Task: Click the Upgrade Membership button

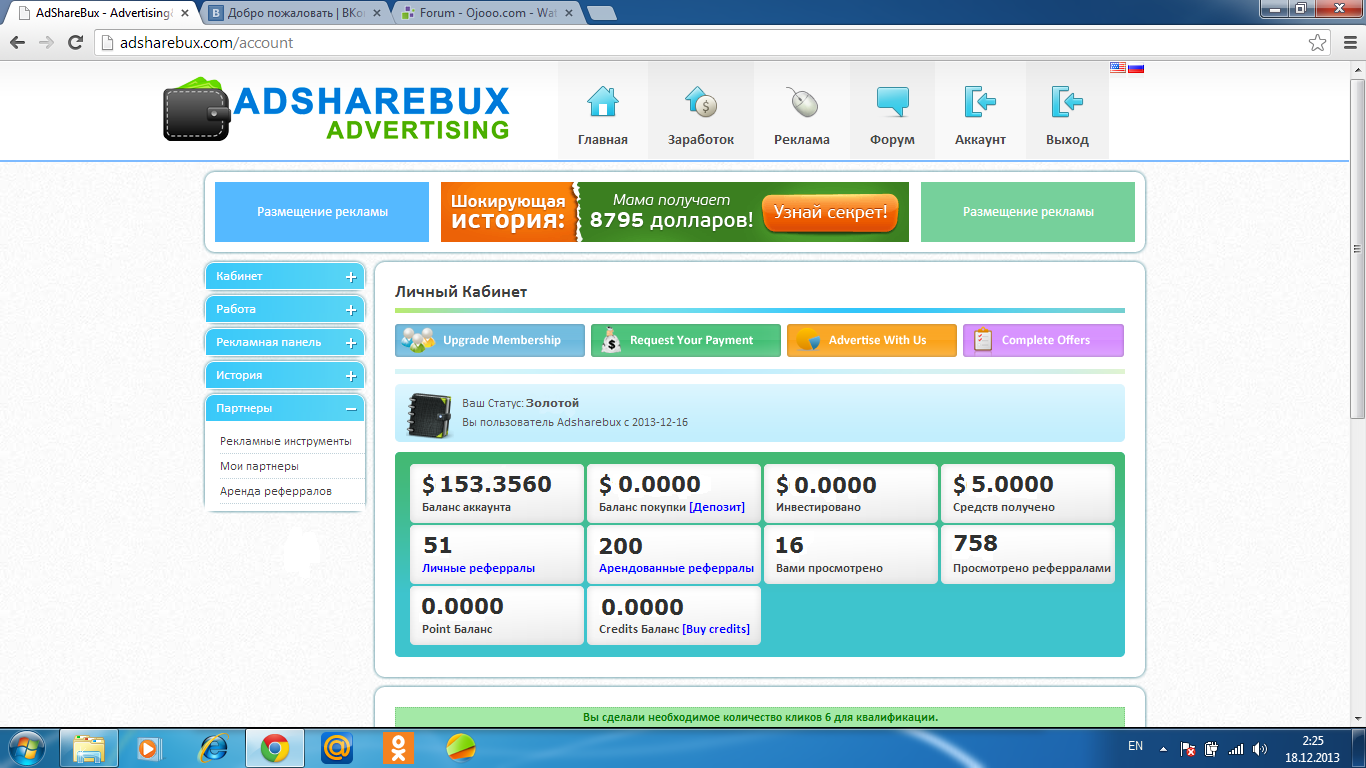Action: pyautogui.click(x=490, y=340)
